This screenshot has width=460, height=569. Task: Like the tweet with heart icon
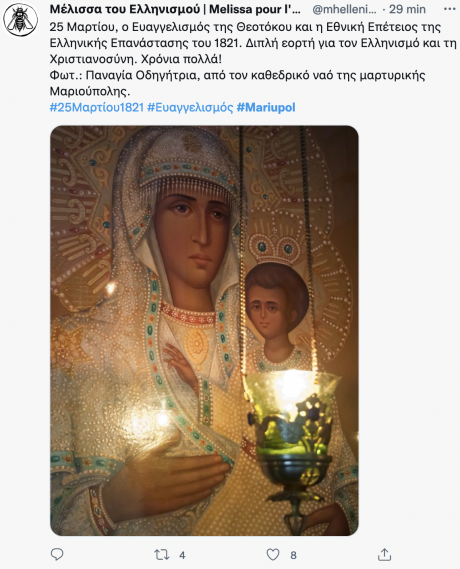[273, 554]
